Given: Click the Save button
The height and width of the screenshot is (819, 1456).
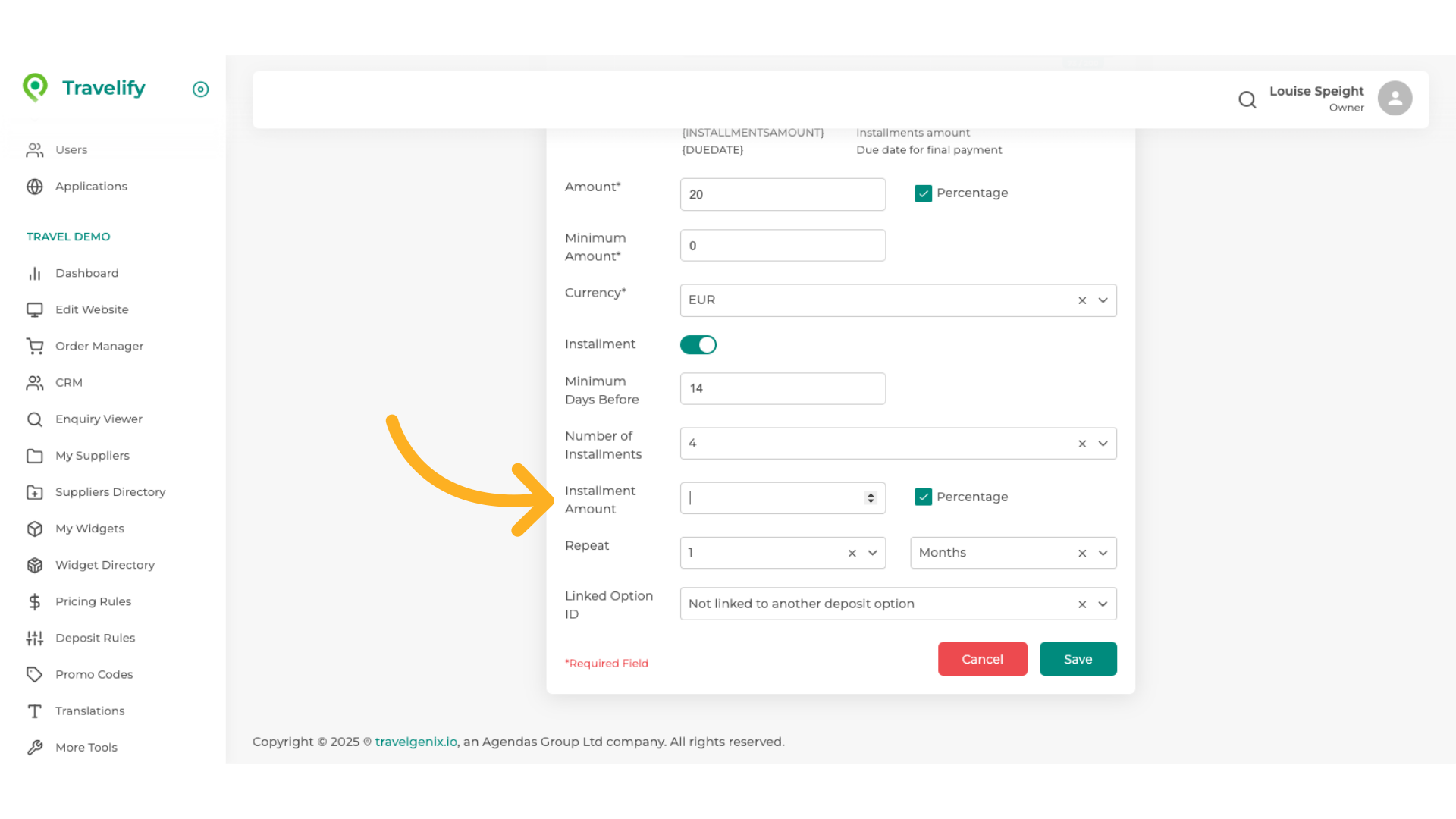Looking at the screenshot, I should click(1078, 658).
